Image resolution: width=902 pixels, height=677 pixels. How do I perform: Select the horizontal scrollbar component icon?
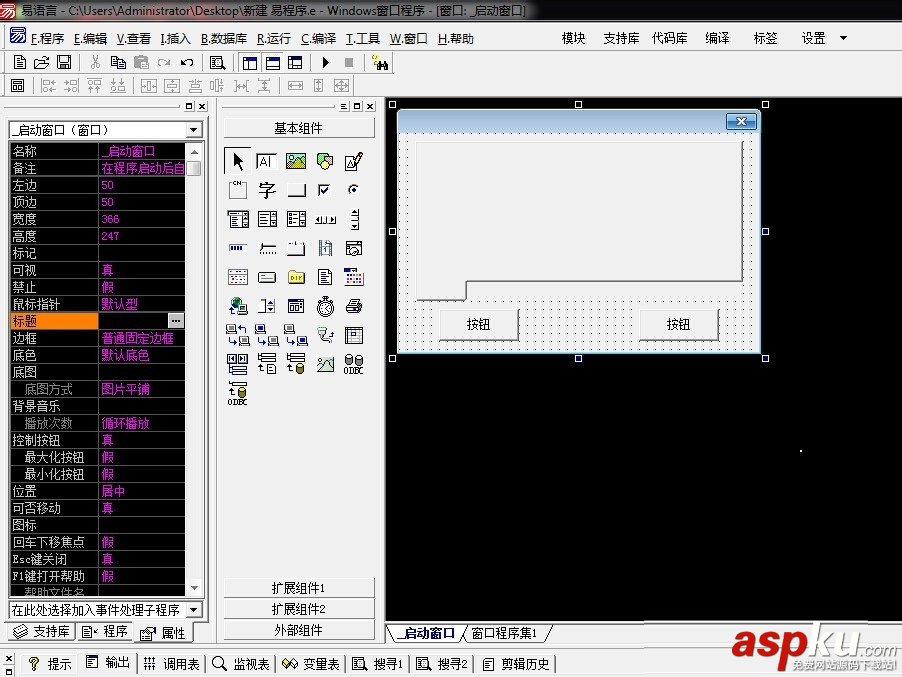[x=325, y=219]
